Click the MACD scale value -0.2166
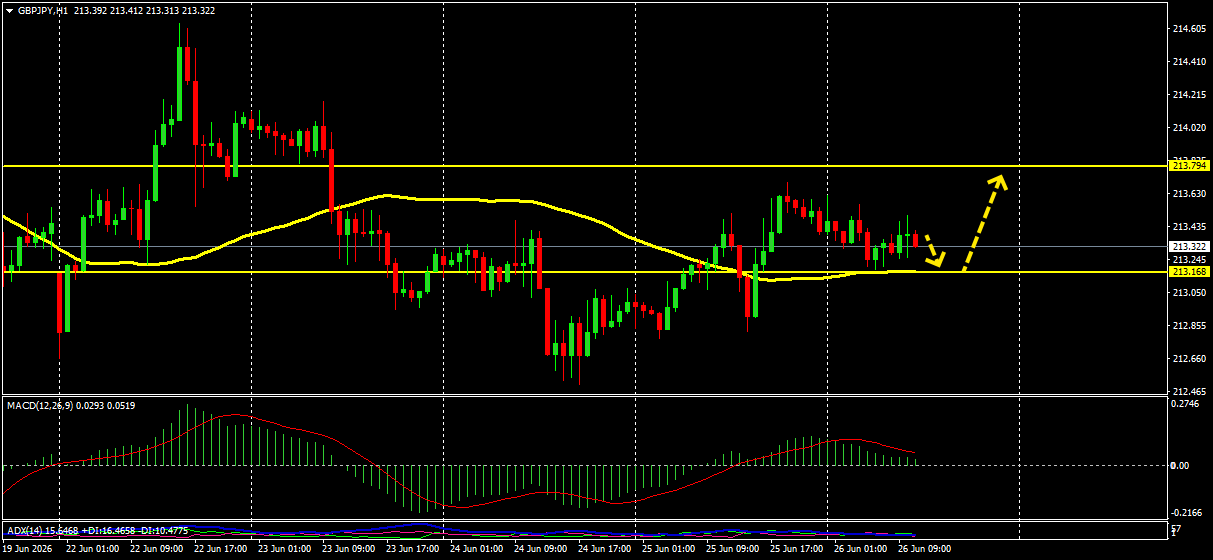Image resolution: width=1213 pixels, height=560 pixels. coord(1187,512)
